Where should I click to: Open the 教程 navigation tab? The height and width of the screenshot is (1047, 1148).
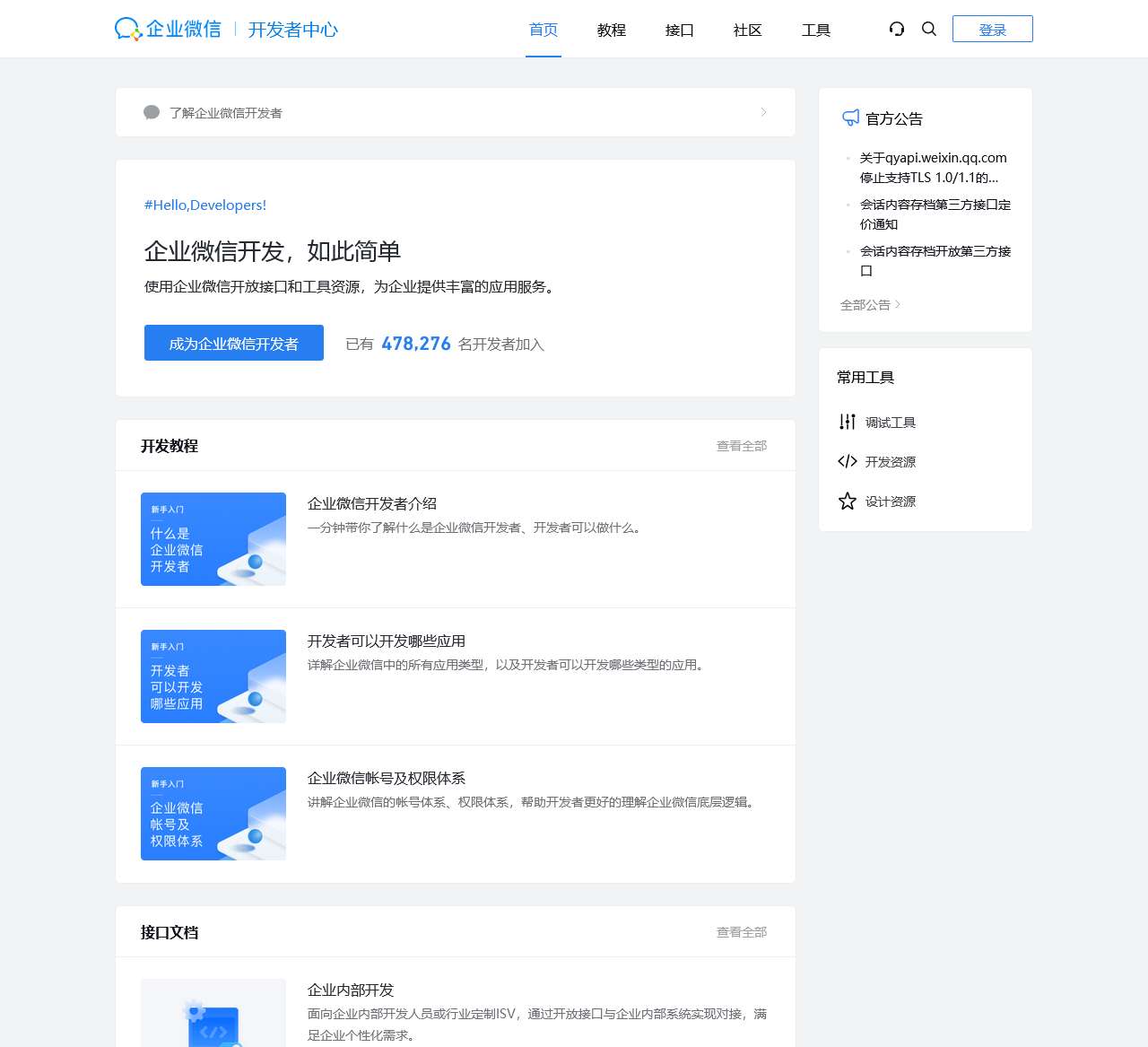point(612,30)
